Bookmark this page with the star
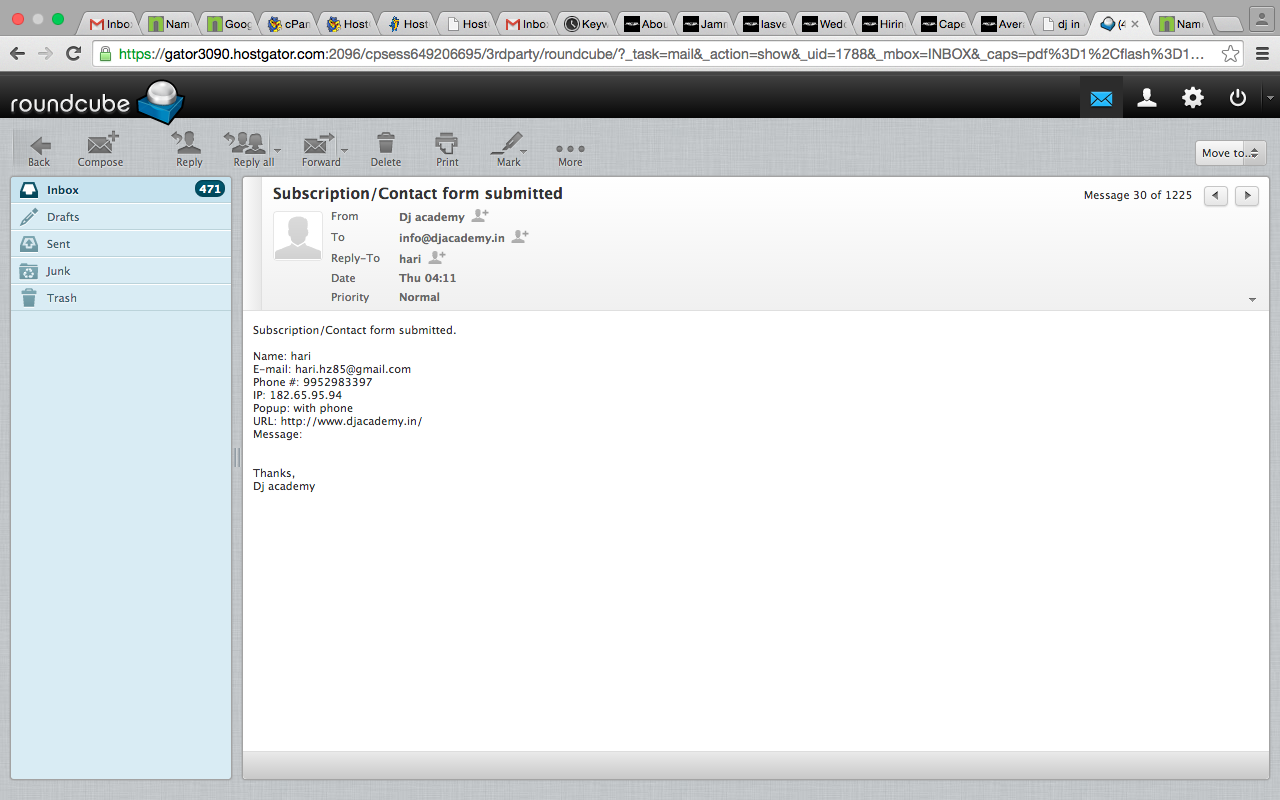 click(1230, 53)
